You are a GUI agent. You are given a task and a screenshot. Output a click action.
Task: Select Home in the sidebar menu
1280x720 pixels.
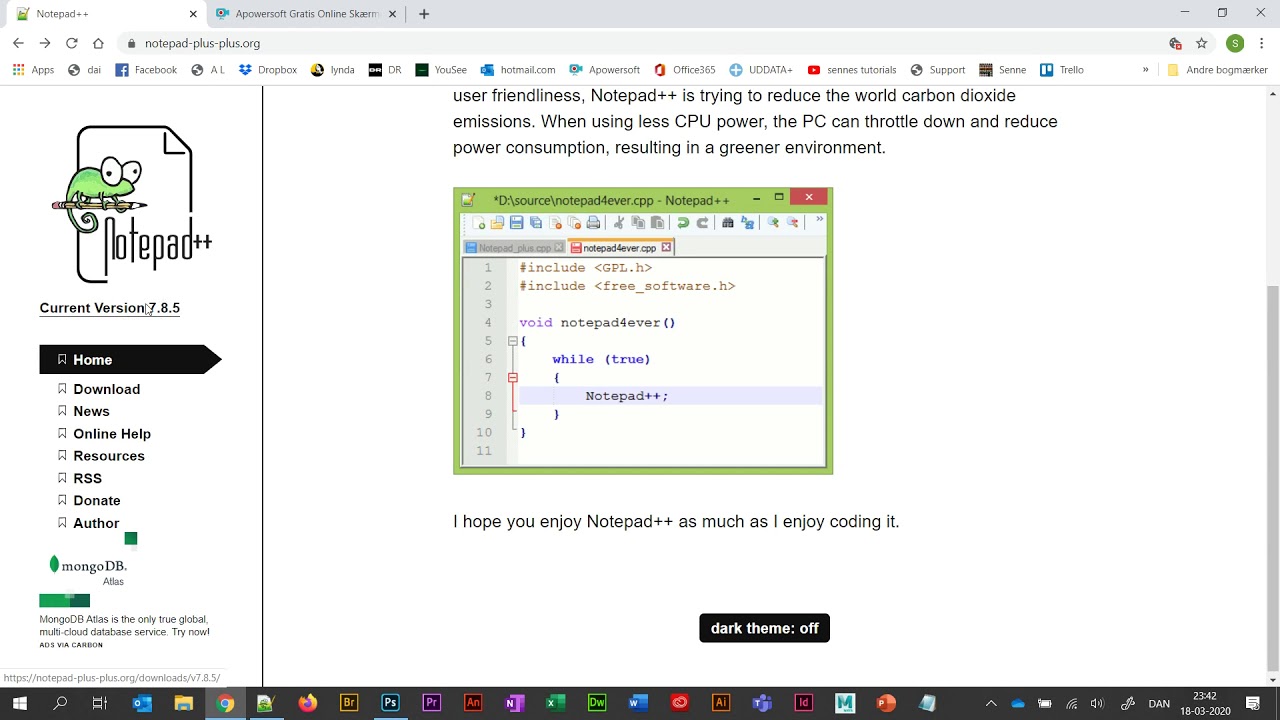130,360
